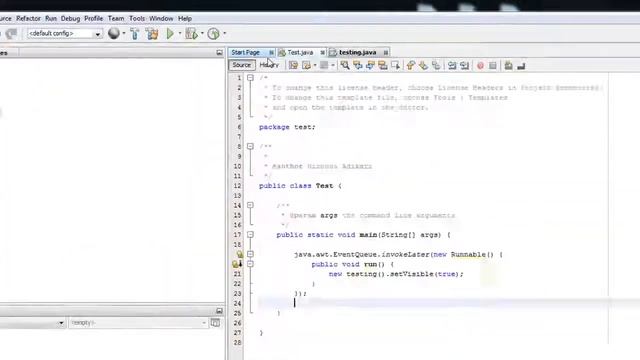Click the red Start Macro Recording icon

pos(480,65)
